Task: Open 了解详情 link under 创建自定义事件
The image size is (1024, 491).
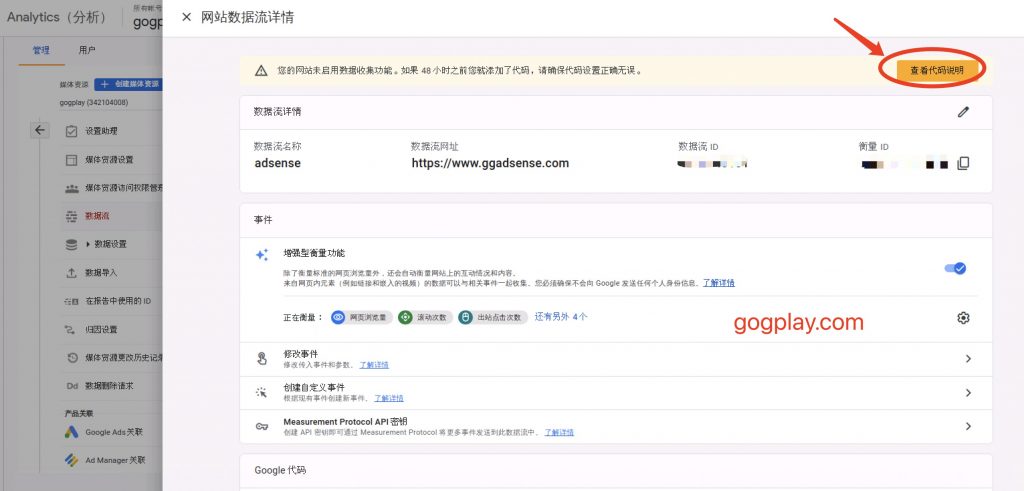Action: tap(389, 398)
